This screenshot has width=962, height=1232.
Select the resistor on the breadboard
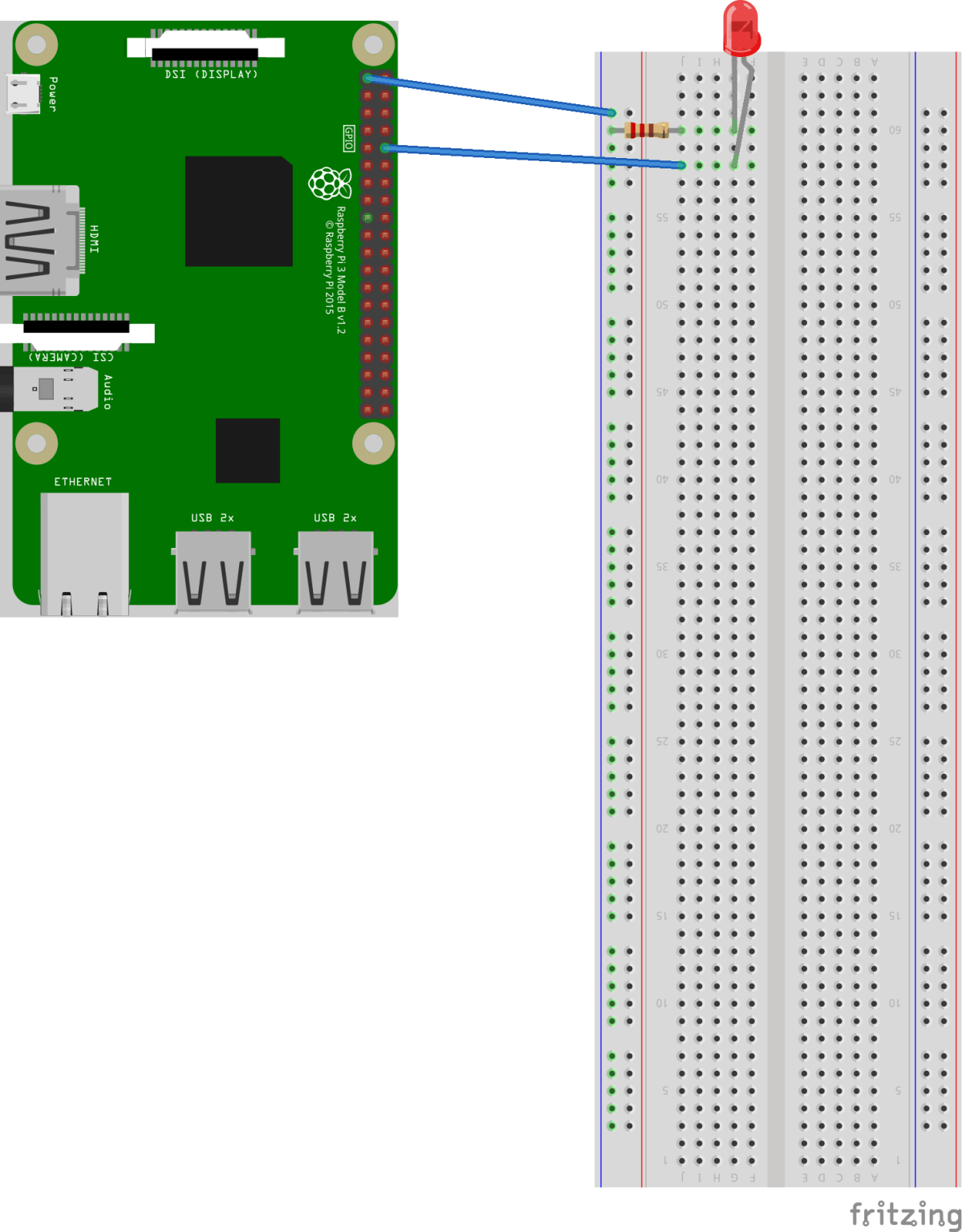[647, 130]
